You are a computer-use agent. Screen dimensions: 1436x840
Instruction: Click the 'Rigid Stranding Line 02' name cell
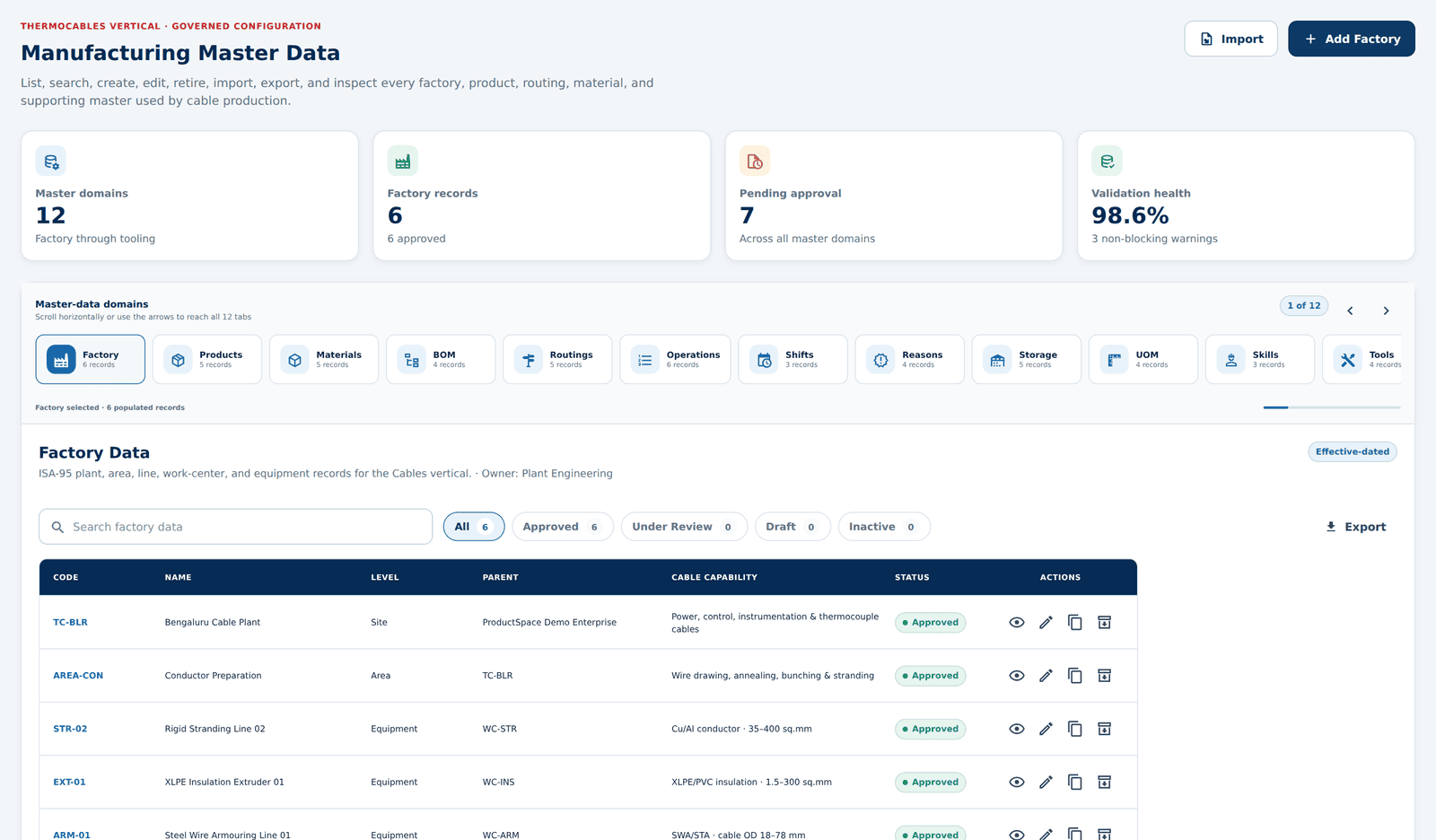click(x=215, y=729)
